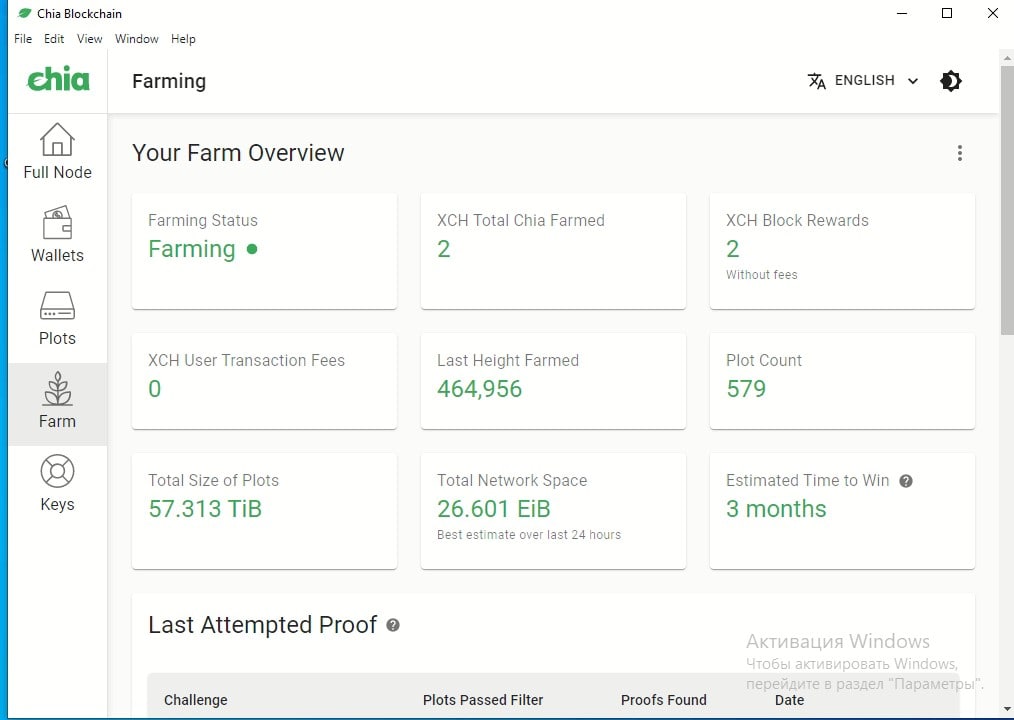Click the scrollbar down arrow
Viewport: 1014px width, 720px height.
[1007, 710]
